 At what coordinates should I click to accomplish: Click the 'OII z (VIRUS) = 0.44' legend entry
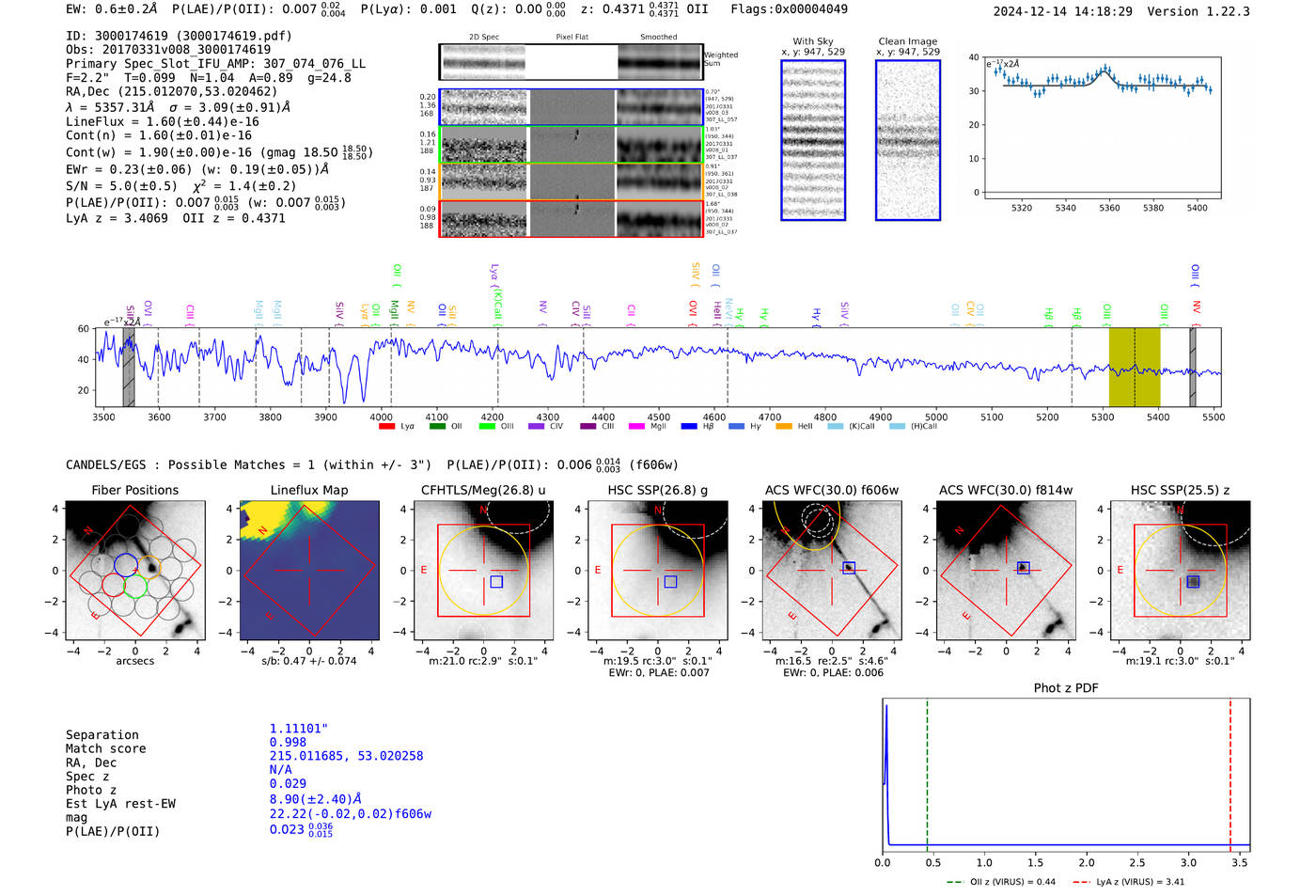pos(1002,882)
